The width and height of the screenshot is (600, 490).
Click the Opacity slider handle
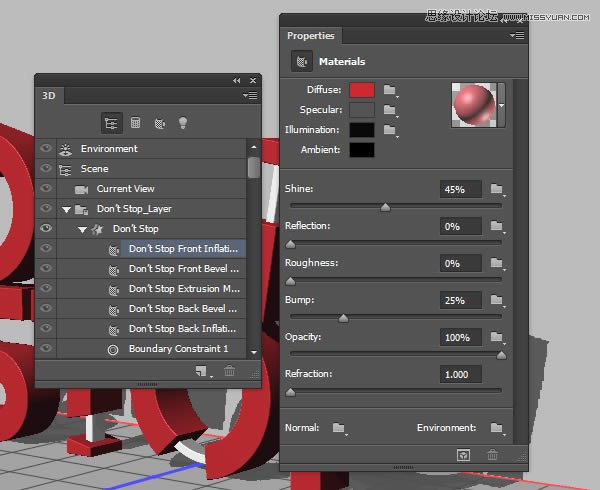coord(501,355)
